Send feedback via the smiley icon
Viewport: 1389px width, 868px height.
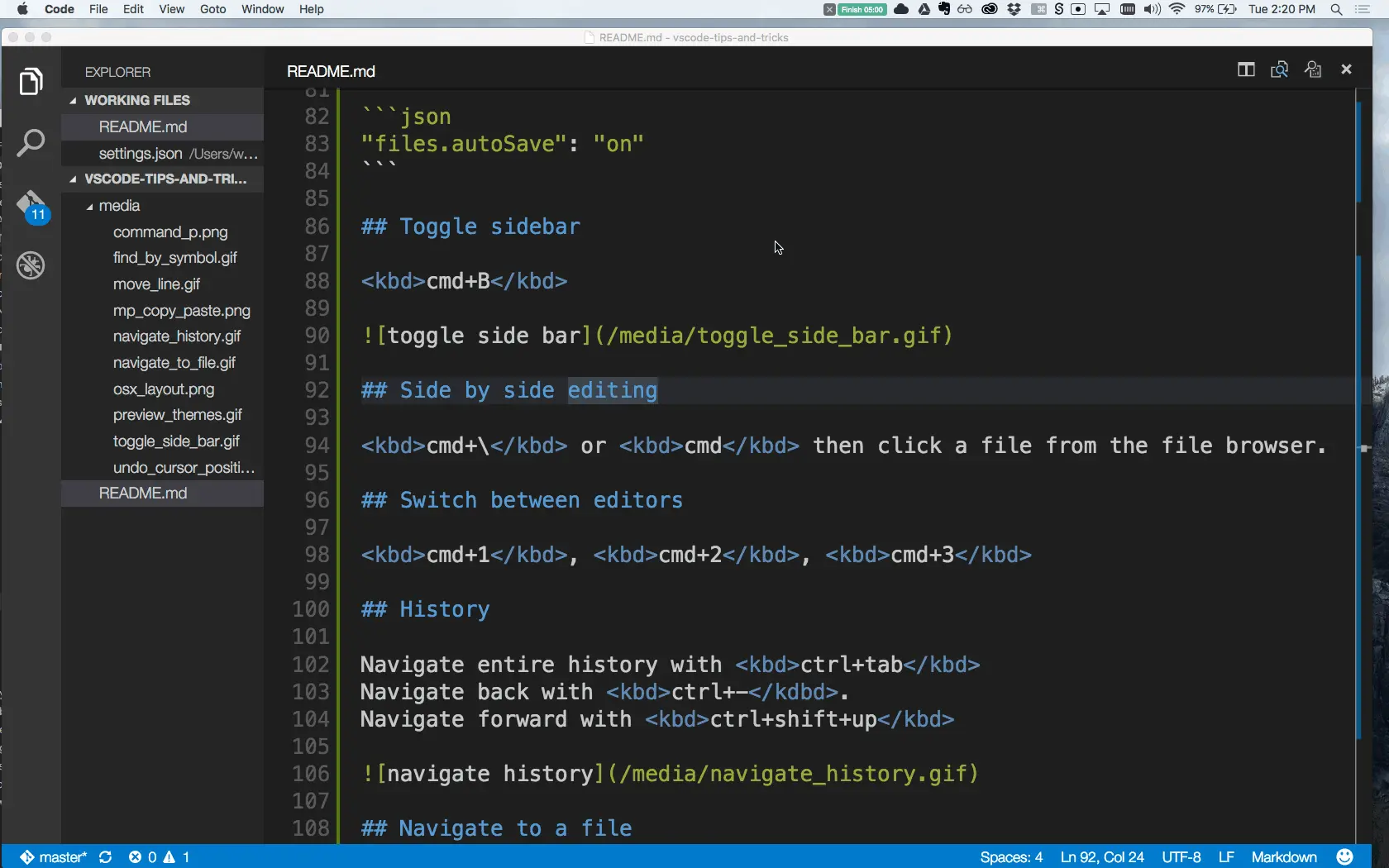pos(1345,857)
